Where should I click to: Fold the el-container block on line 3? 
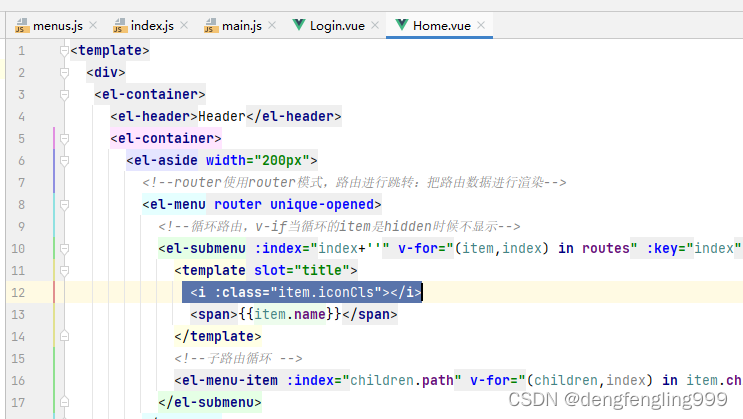pos(64,95)
